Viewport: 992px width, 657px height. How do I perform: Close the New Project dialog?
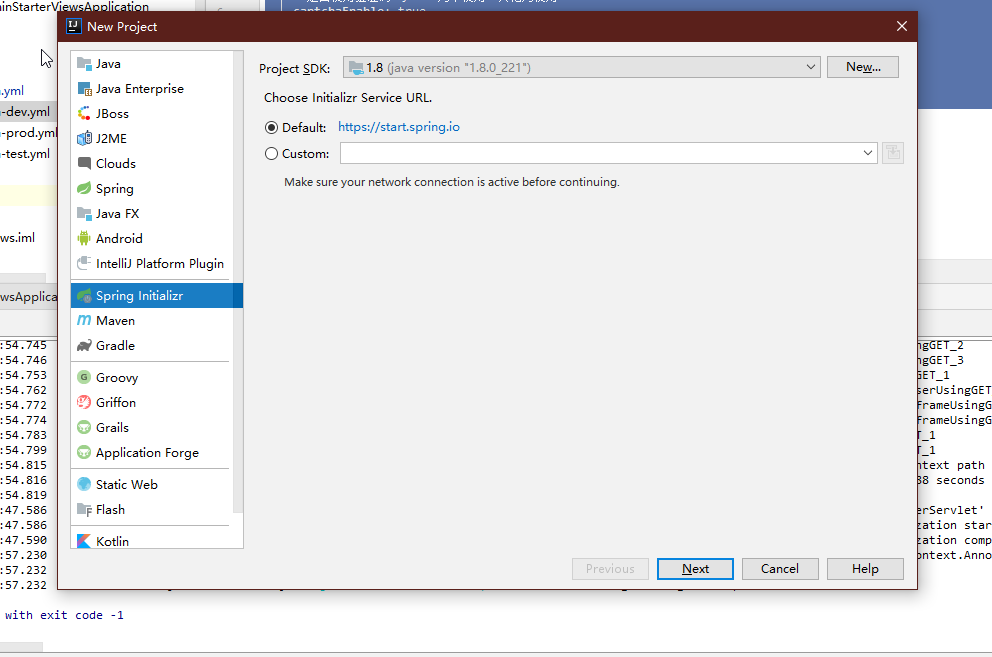click(x=902, y=26)
